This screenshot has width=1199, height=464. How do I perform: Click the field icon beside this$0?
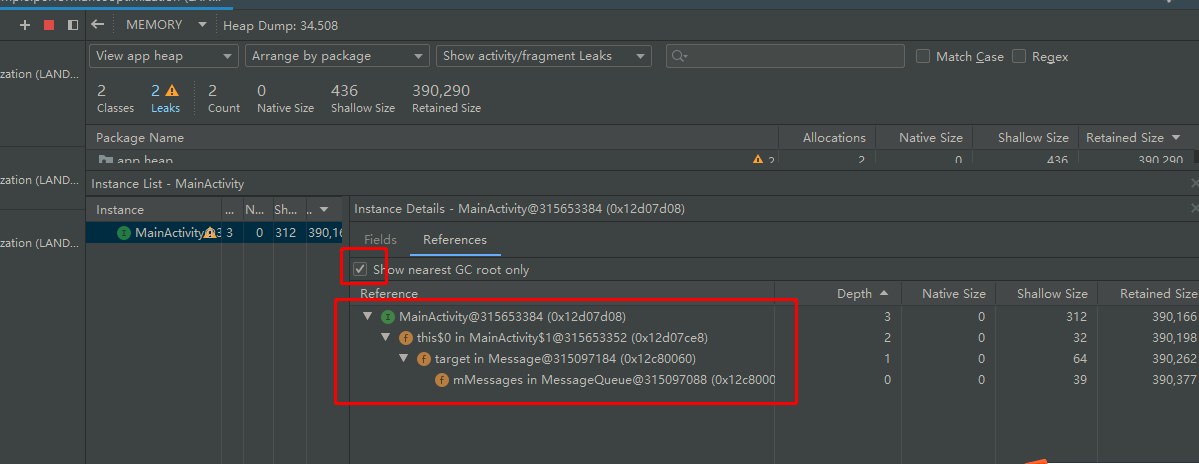[406, 337]
